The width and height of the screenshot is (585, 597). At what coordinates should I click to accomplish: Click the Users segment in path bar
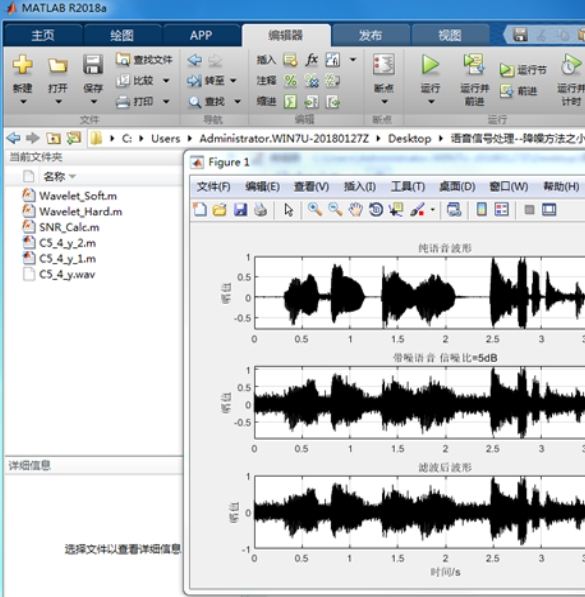point(165,138)
